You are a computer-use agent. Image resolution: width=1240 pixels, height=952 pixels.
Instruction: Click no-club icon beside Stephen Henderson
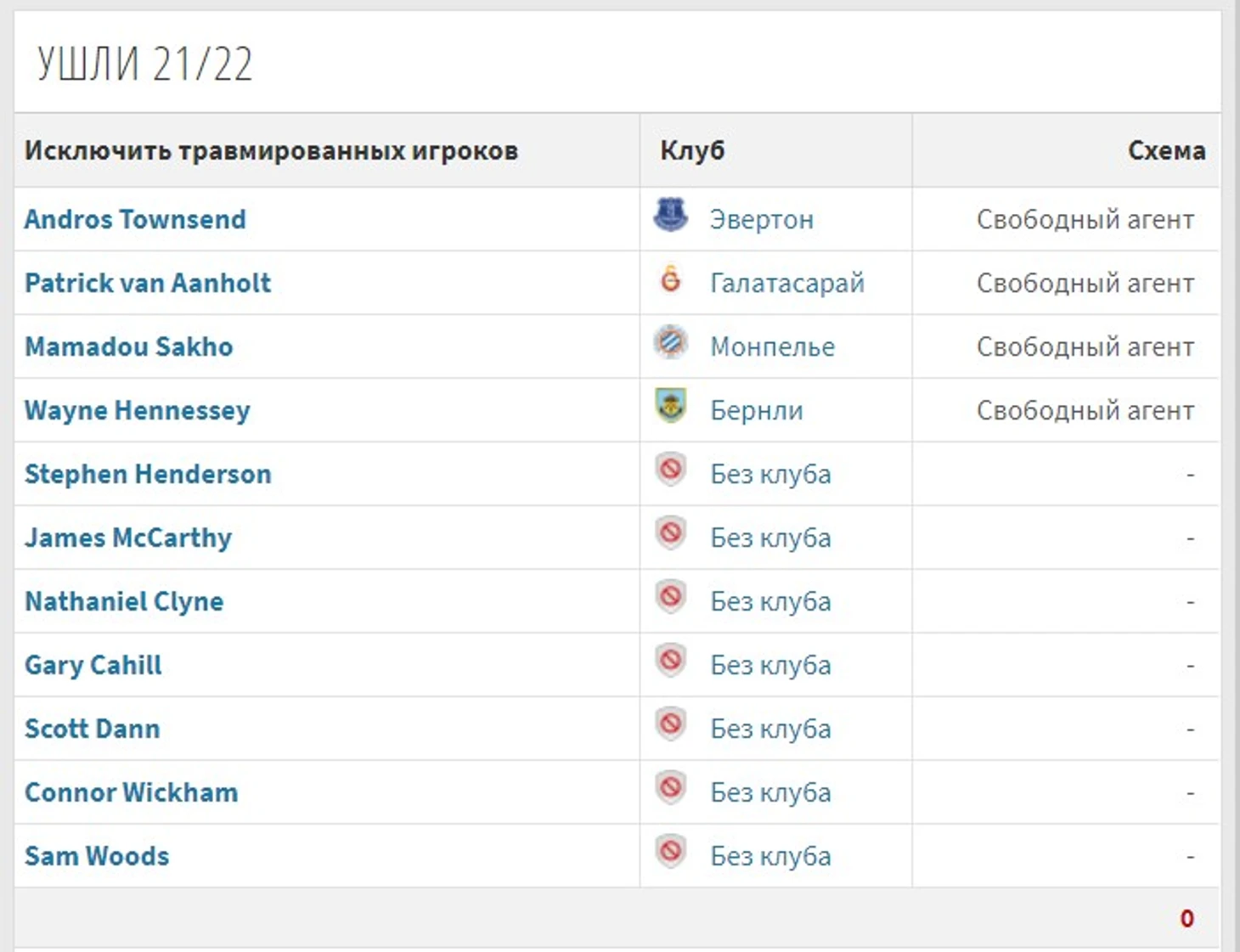(670, 470)
